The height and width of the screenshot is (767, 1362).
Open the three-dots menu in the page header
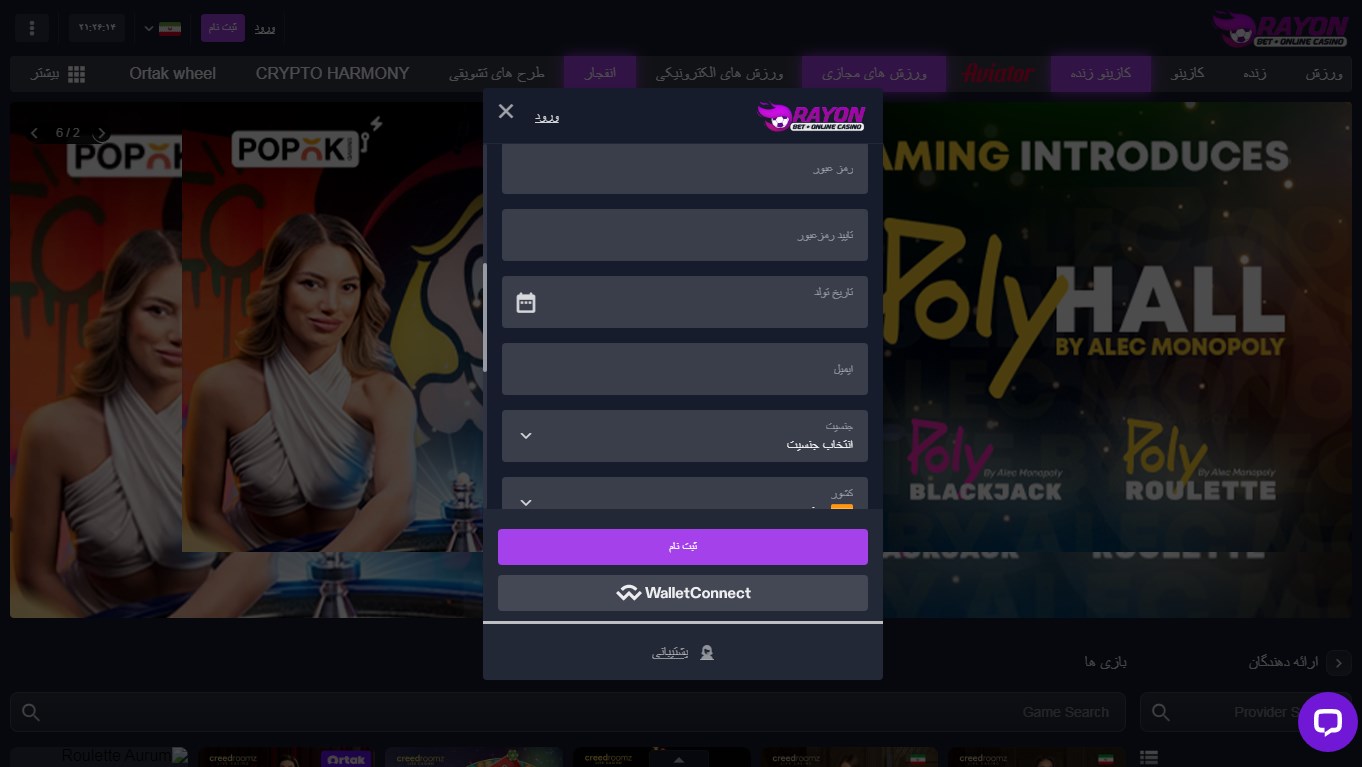[x=32, y=28]
